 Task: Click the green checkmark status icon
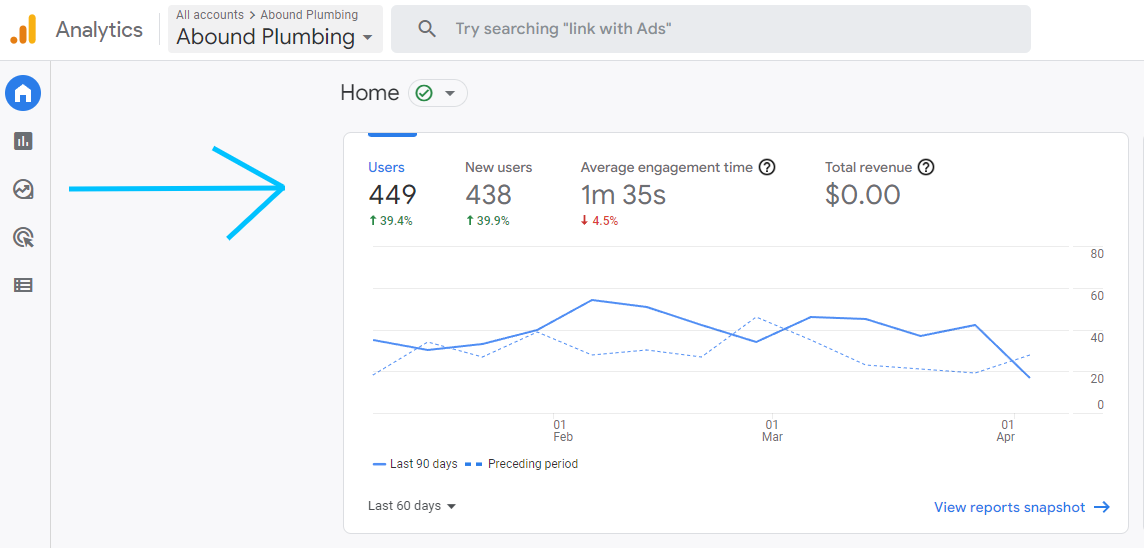pos(424,93)
